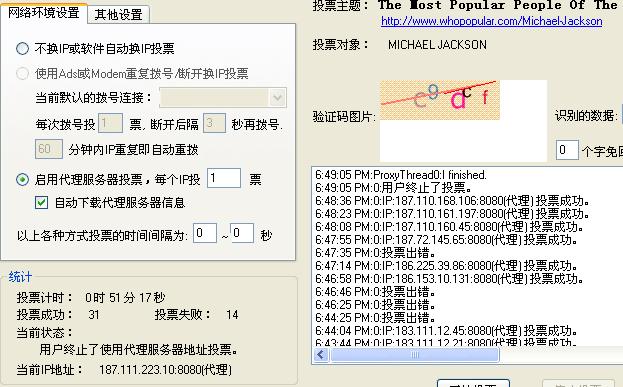Switch to the 网络环境设置 tab
The image size is (623, 387).
(x=44, y=13)
